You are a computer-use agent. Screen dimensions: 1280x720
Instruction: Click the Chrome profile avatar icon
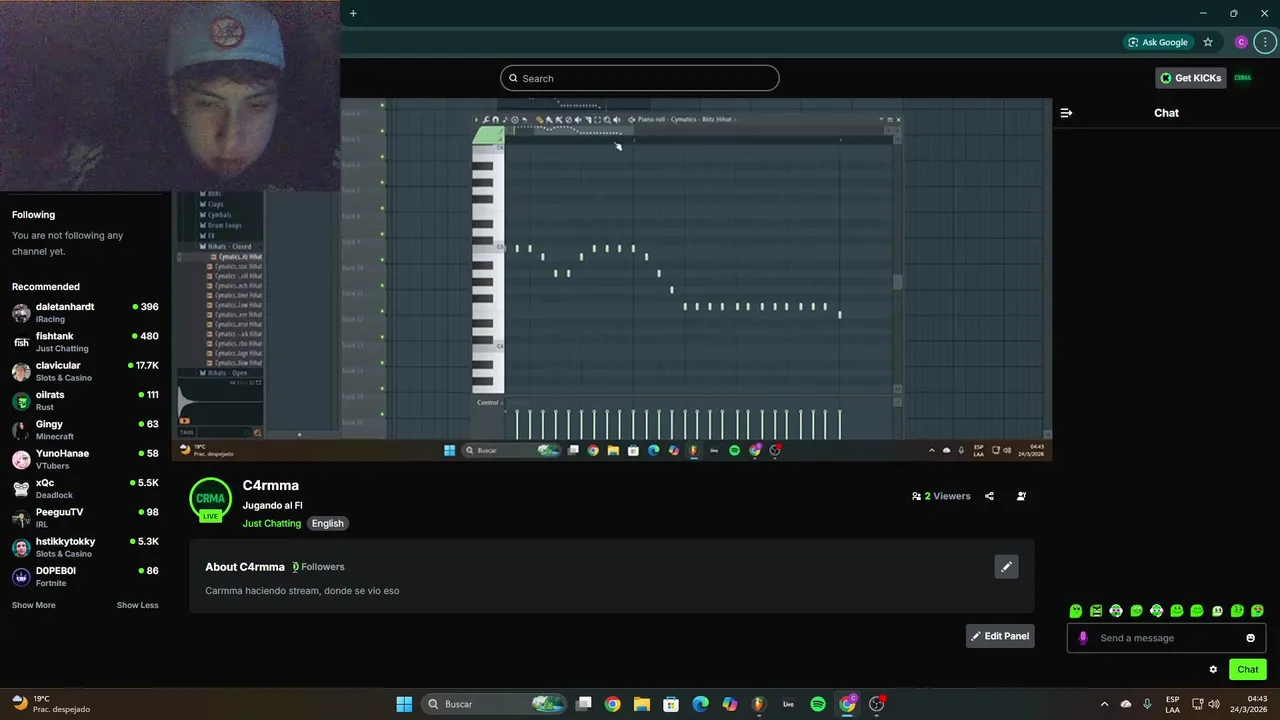tap(1241, 42)
